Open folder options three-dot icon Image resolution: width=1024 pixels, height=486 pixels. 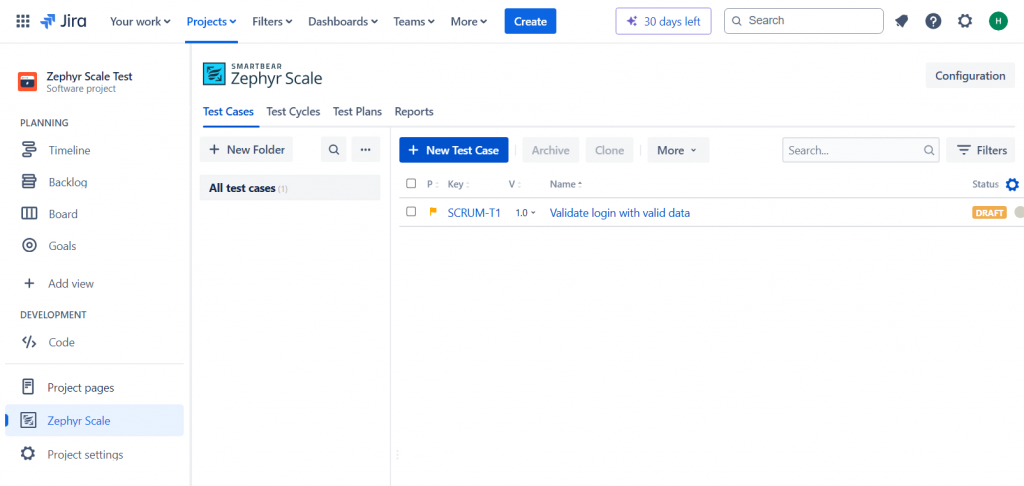point(366,150)
